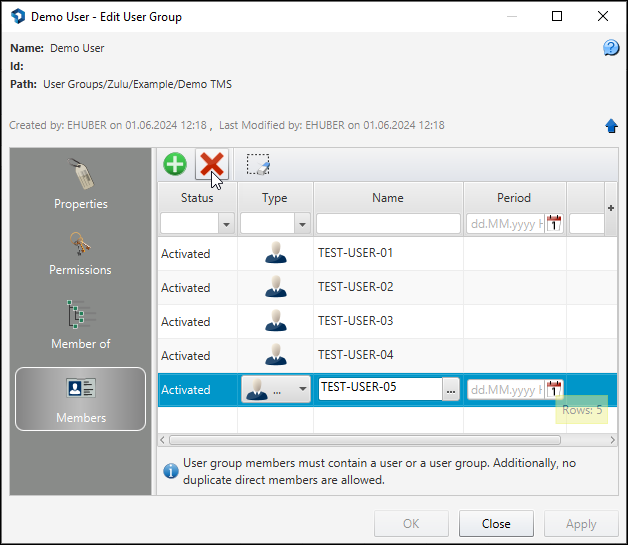Add a new member with green plus
Image resolution: width=628 pixels, height=545 pixels.
(175, 164)
